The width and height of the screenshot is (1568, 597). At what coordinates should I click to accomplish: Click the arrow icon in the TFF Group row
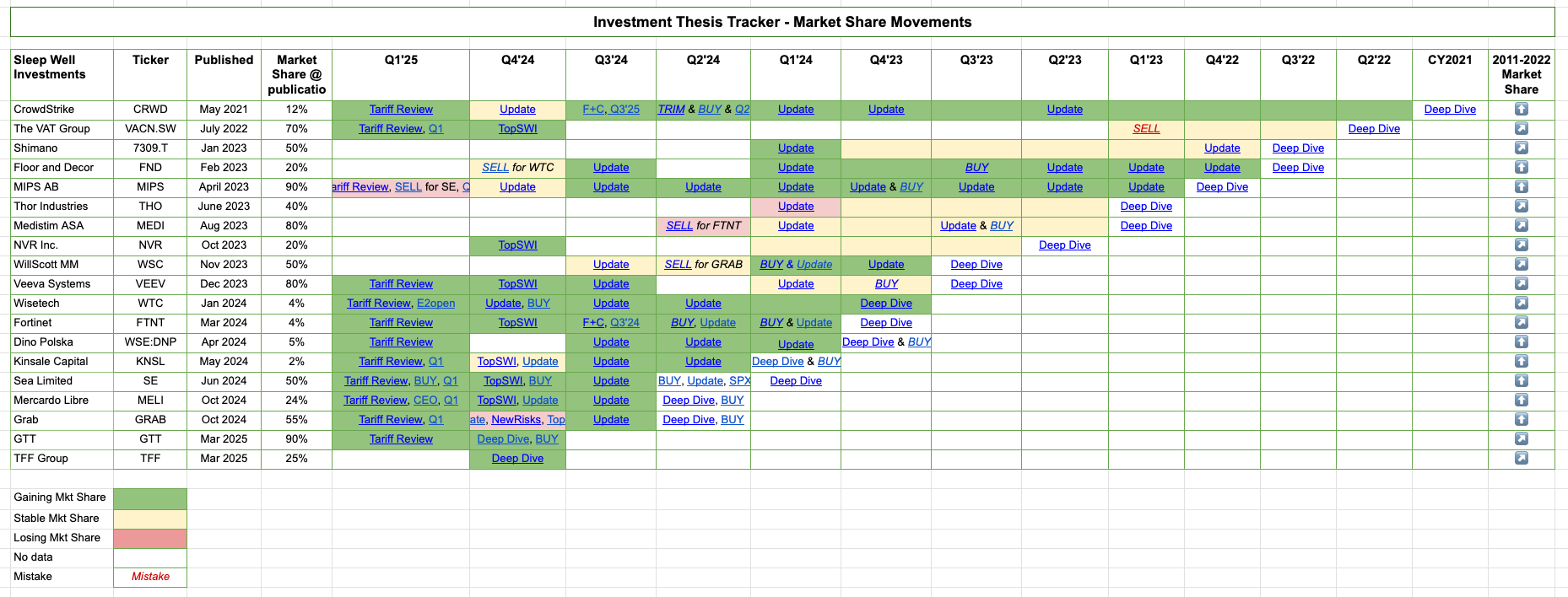pyautogui.click(x=1521, y=458)
